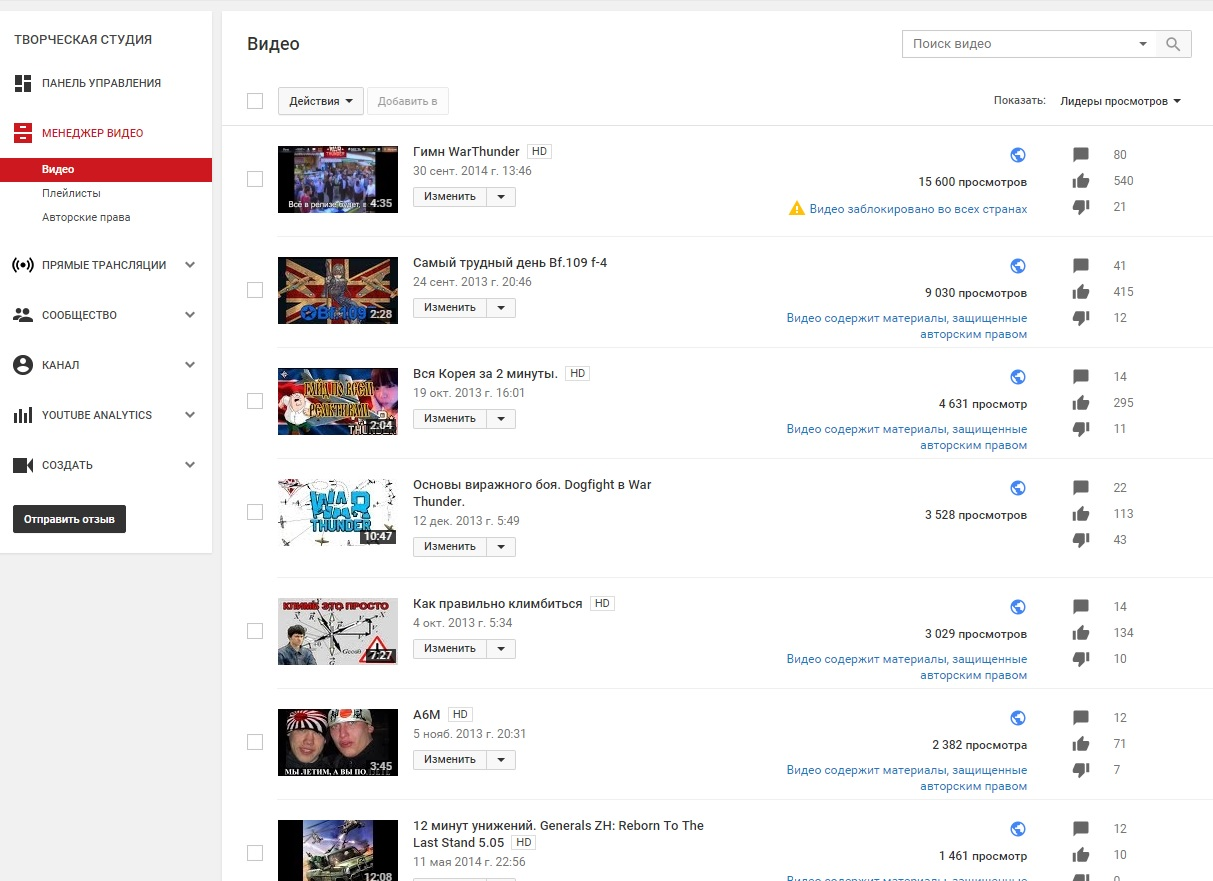Click Изменить for Вся Корея за 2 минуты
The width and height of the screenshot is (1213, 881).
tap(450, 419)
